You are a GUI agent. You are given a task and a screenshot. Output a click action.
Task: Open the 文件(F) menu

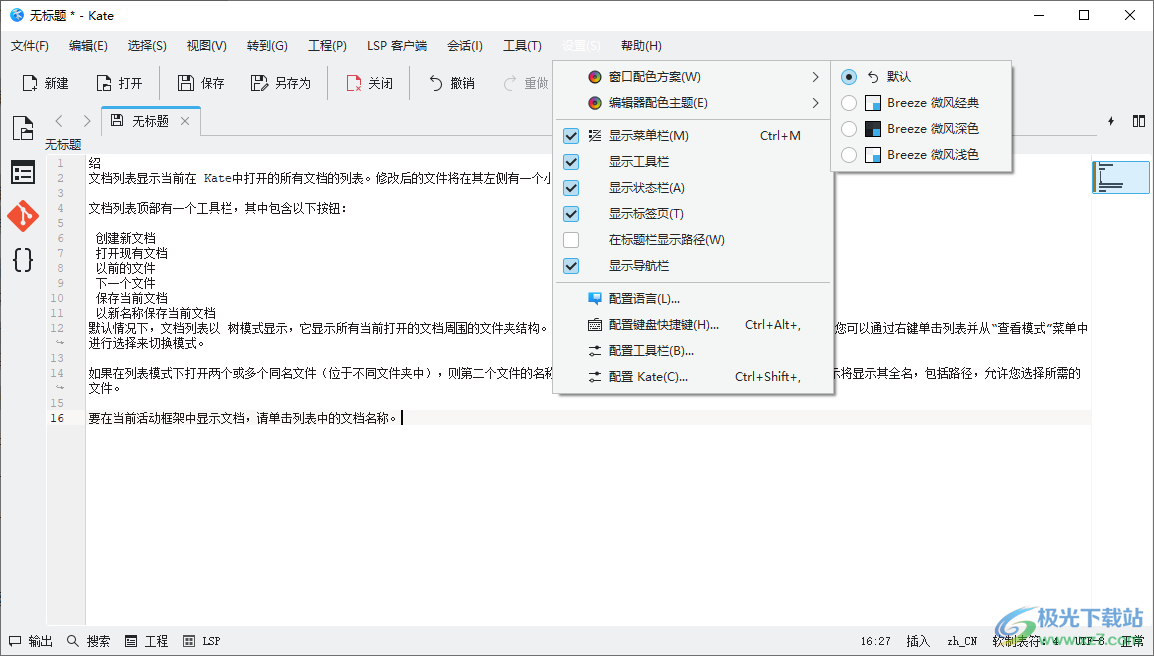tap(30, 46)
